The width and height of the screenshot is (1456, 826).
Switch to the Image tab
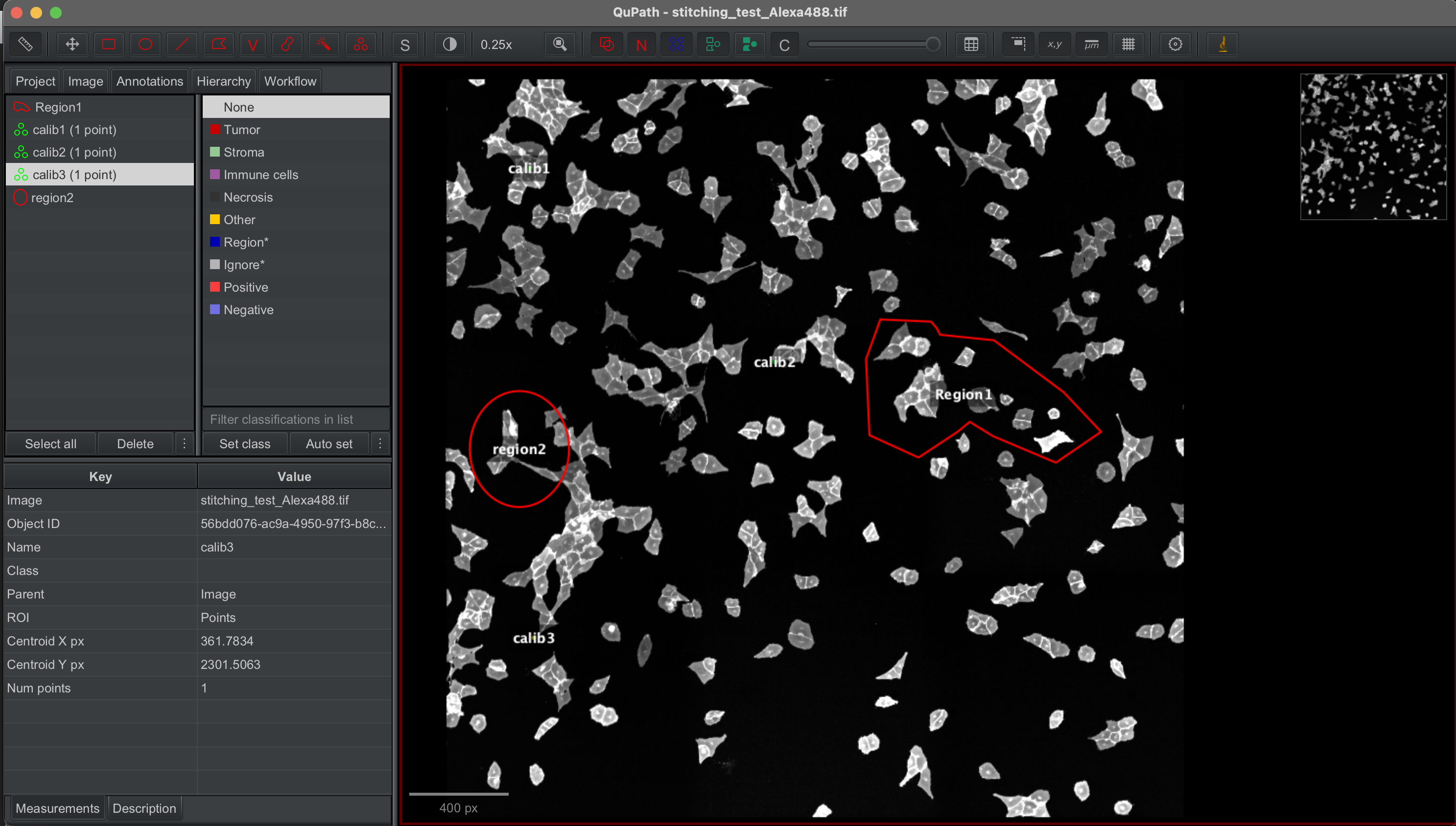pyautogui.click(x=86, y=81)
